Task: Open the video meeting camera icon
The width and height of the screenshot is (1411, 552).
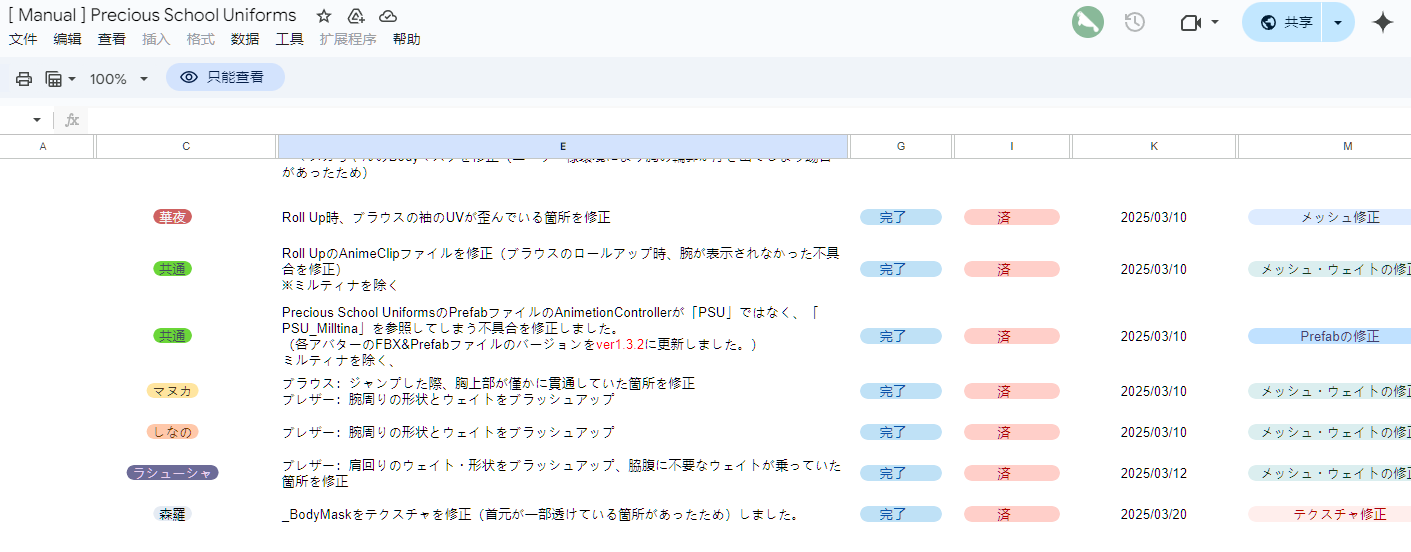Action: pos(1190,22)
